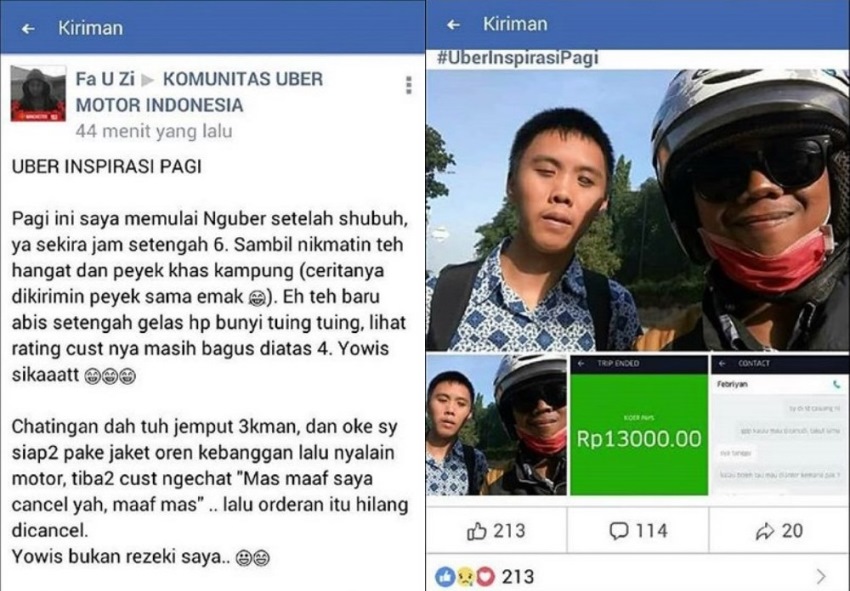Open the blue like reaction icon
This screenshot has height=591, width=850.
445,576
